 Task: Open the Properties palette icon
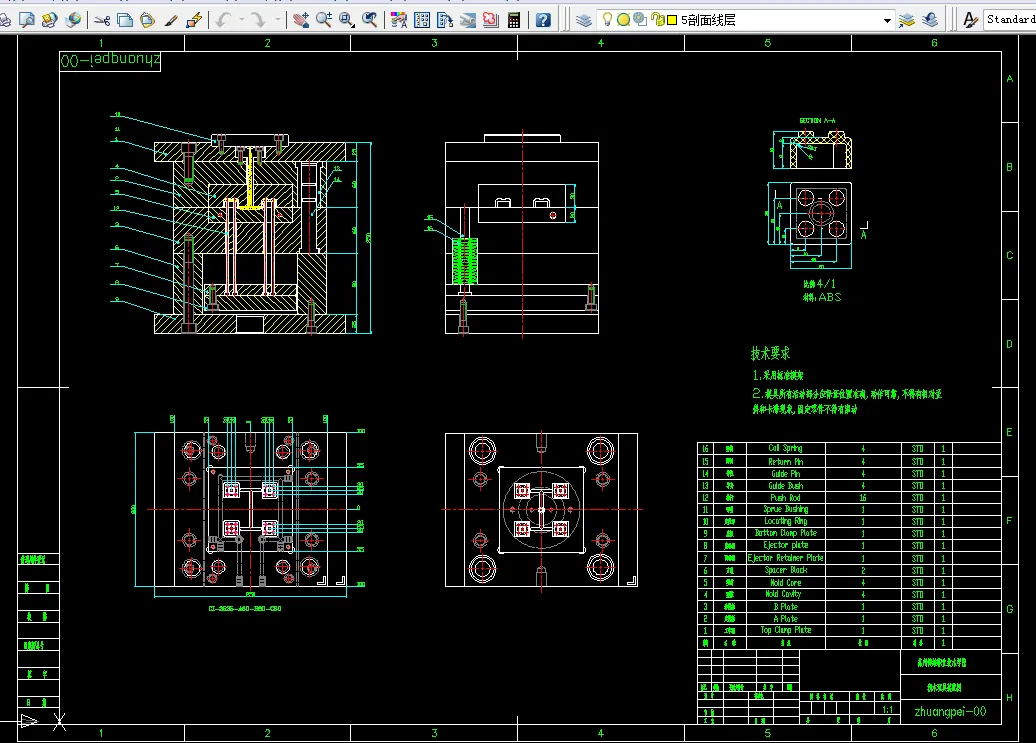(x=399, y=19)
